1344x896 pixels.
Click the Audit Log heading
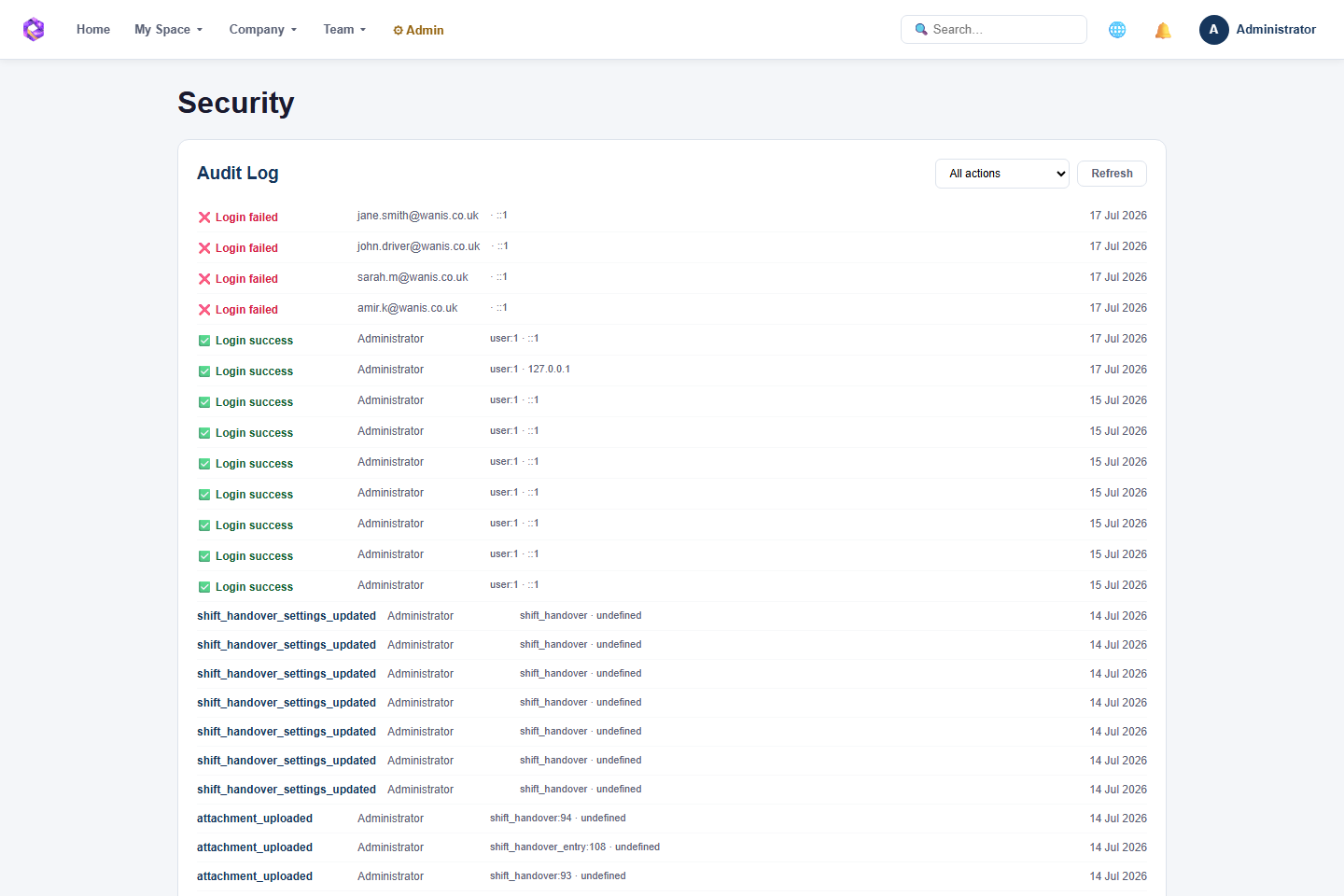(x=238, y=173)
